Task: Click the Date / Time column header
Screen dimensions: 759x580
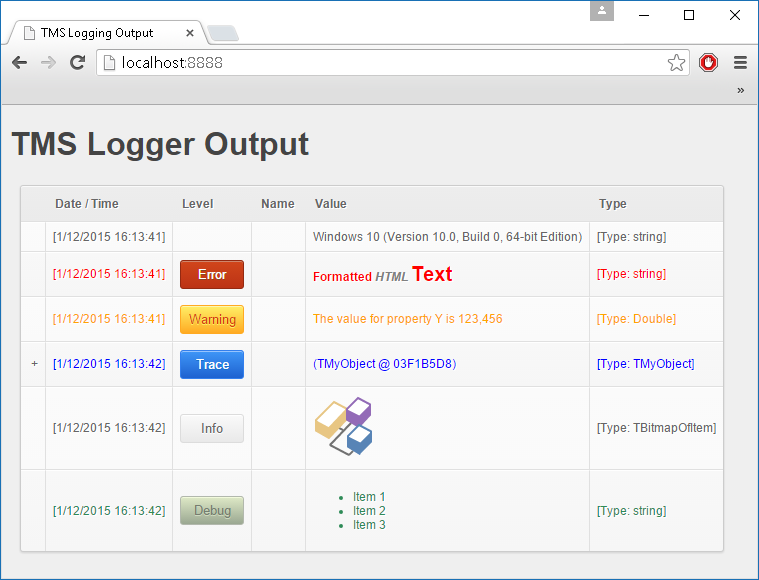Action: pyautogui.click(x=87, y=204)
